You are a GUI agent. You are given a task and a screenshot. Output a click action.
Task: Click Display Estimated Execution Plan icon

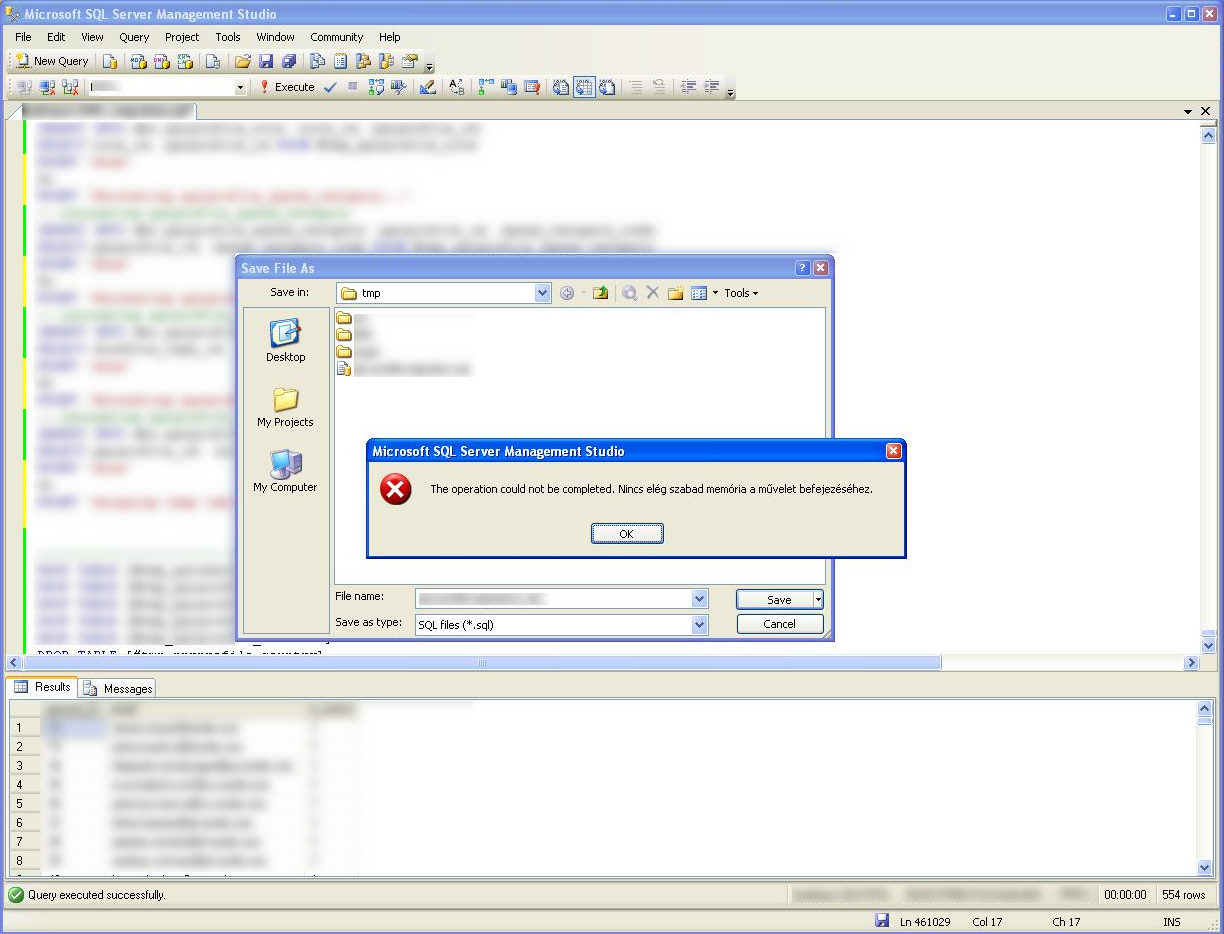point(376,87)
